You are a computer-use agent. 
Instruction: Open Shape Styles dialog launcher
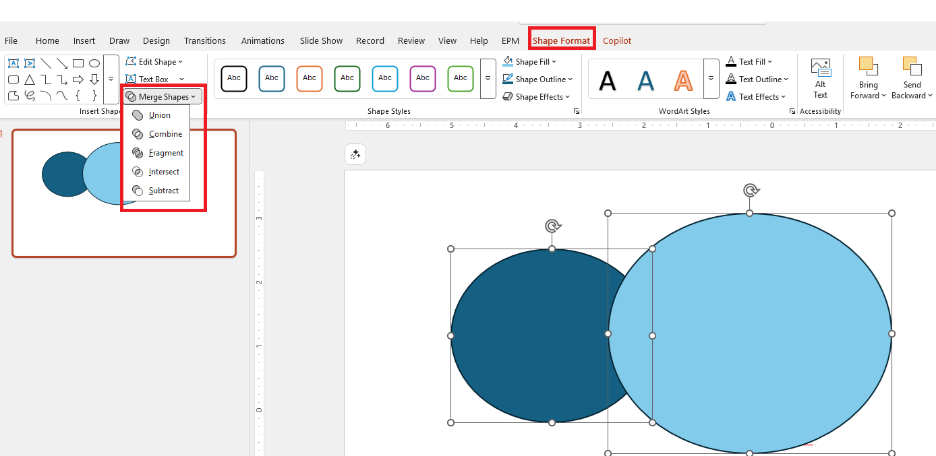[x=577, y=111]
